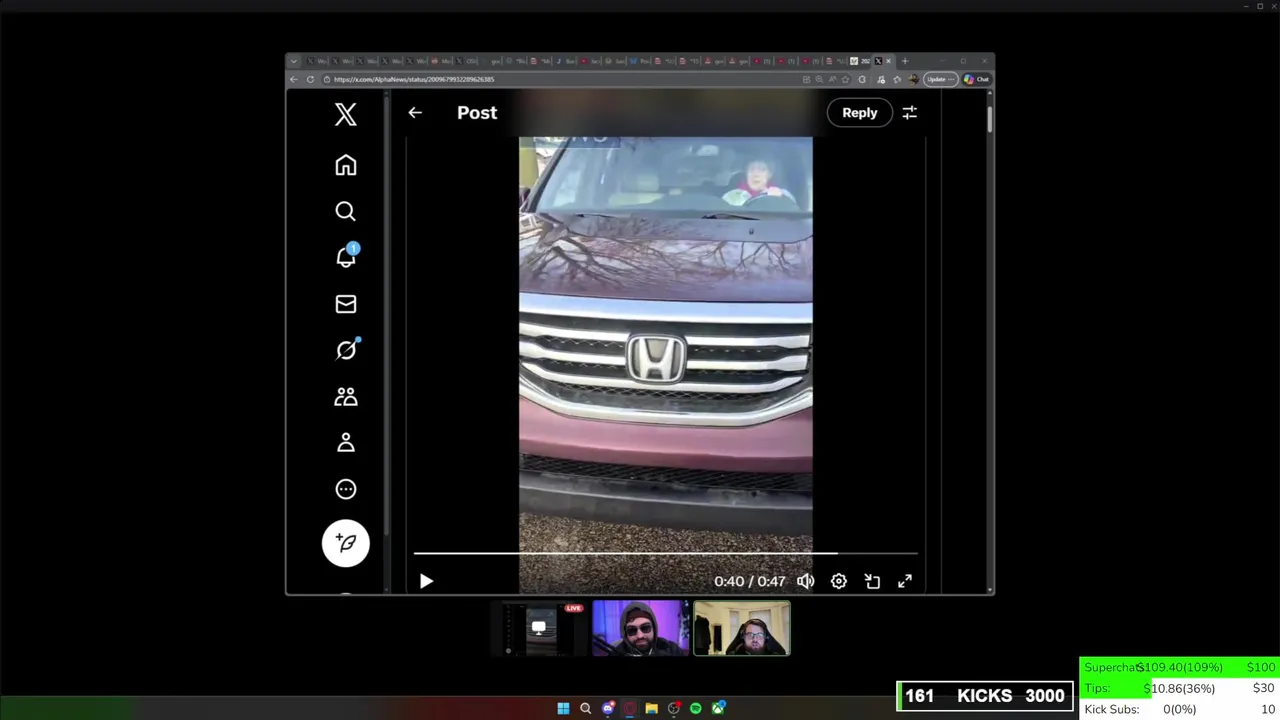The image size is (1280, 720).
Task: Open Messages envelope in X sidebar
Action: (346, 304)
